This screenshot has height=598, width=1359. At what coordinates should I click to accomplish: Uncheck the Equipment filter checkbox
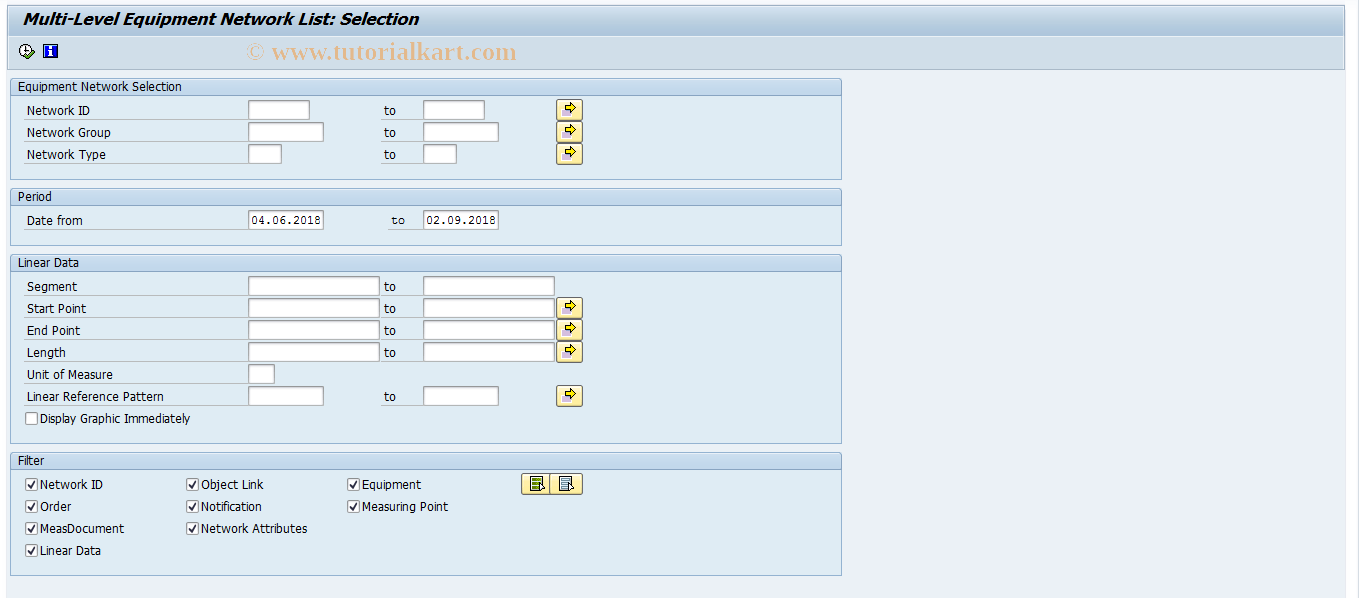[353, 483]
